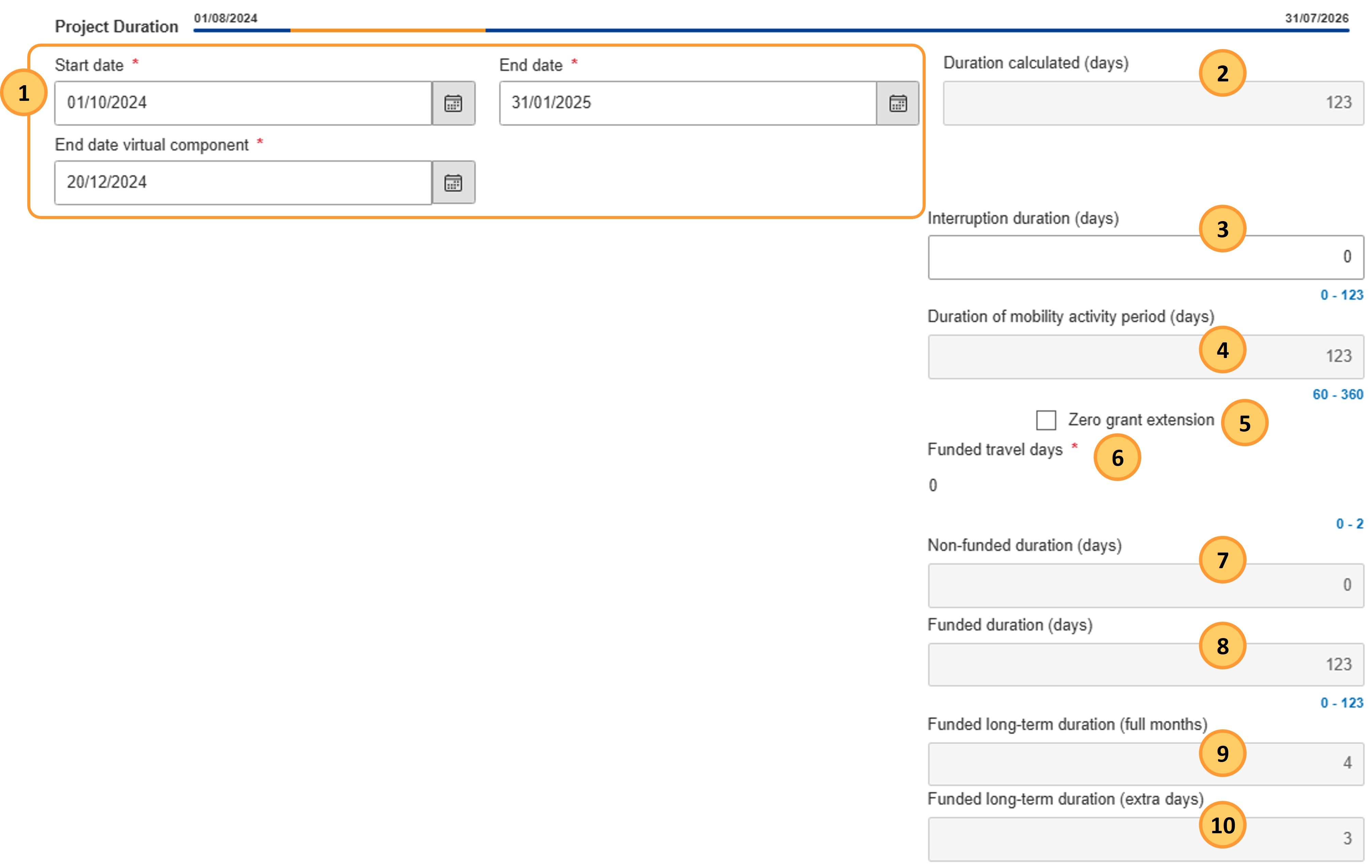Select the Duration of mobility activity period field
Image resolution: width=1372 pixels, height=868 pixels.
(x=1146, y=357)
